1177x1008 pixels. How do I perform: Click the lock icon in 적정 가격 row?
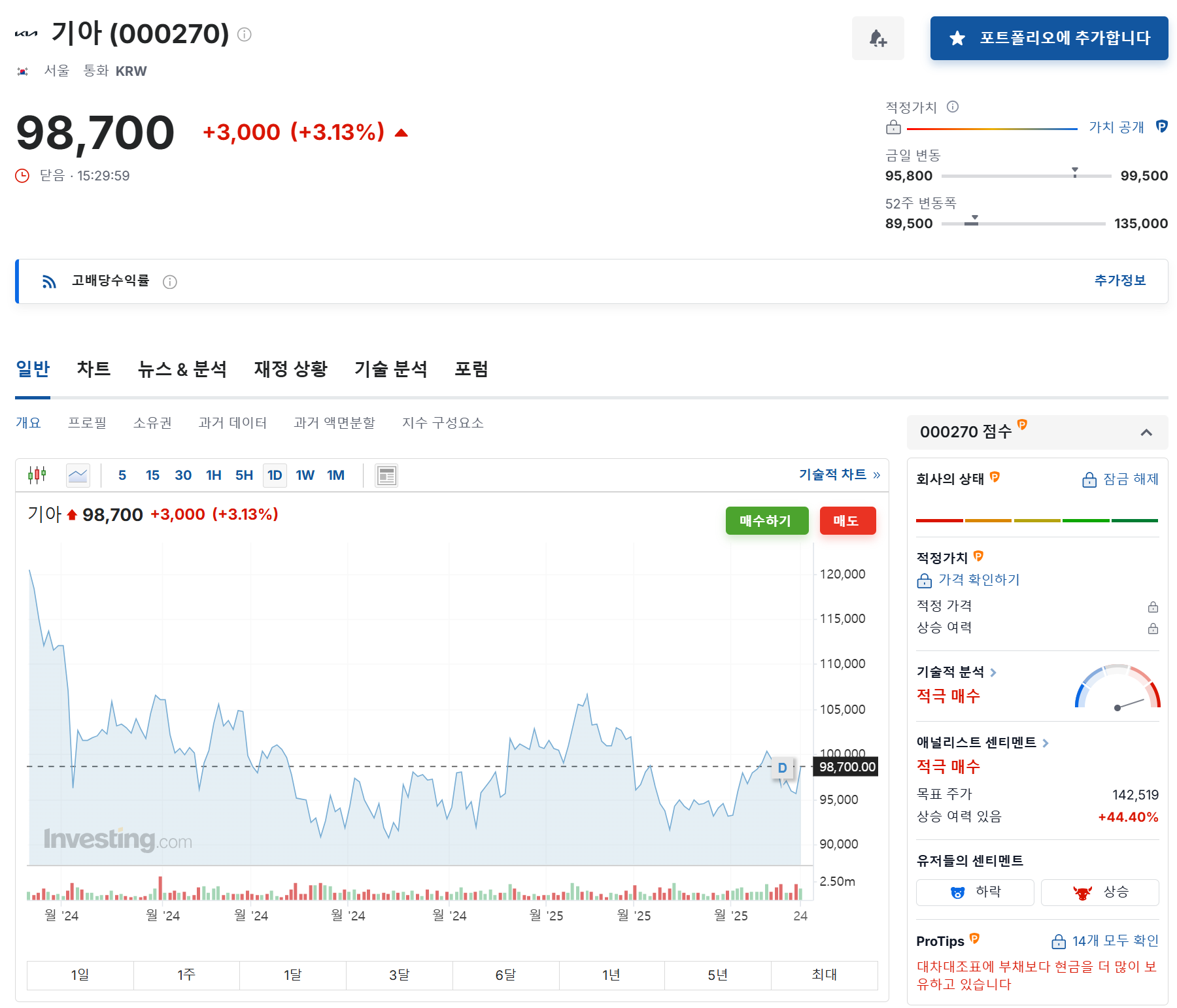[1153, 607]
